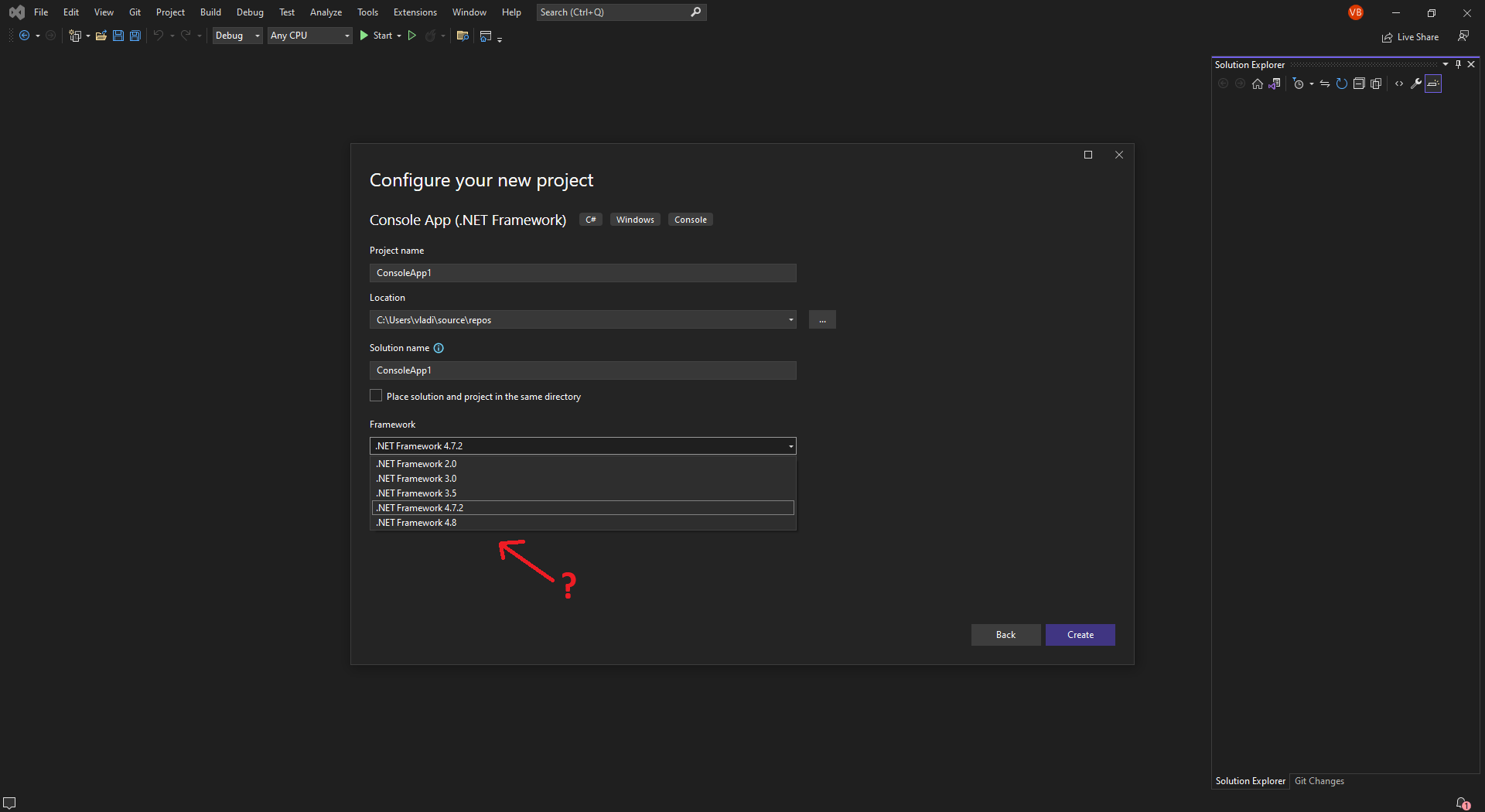The height and width of the screenshot is (812, 1485).
Task: Click View Code angle-brackets icon
Action: pos(1399,84)
